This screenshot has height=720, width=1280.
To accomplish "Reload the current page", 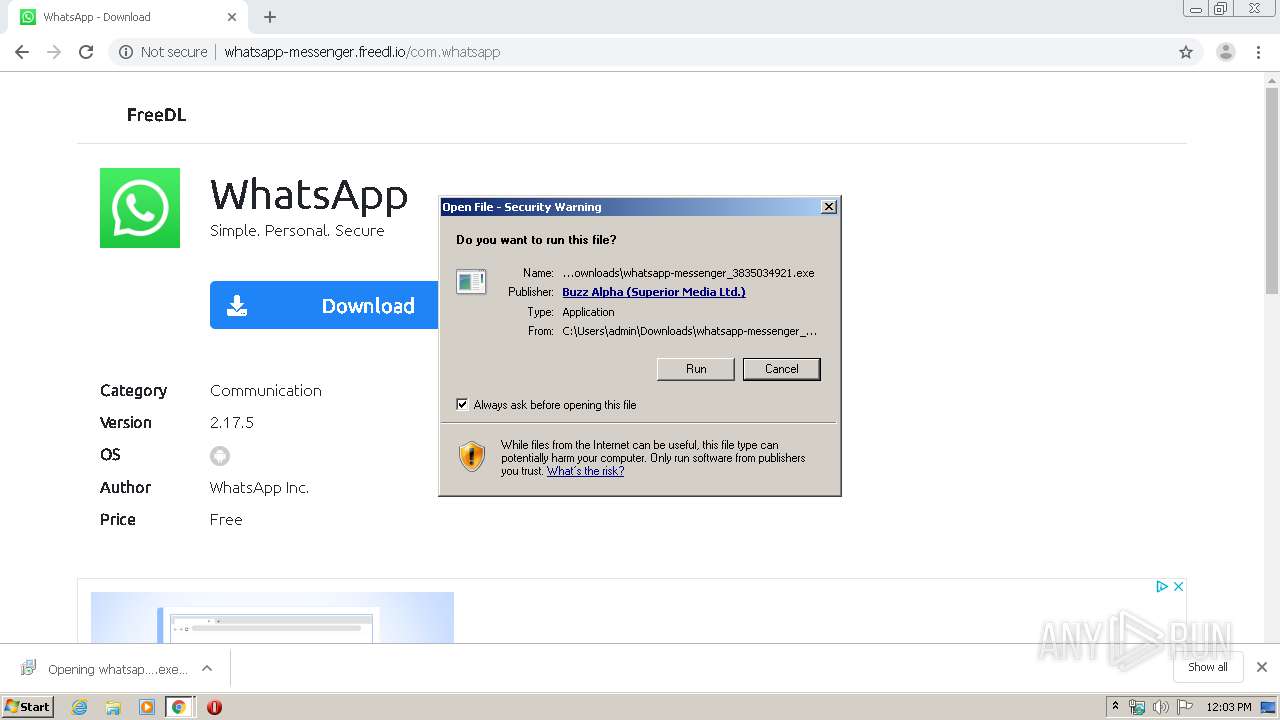I will click(86, 52).
